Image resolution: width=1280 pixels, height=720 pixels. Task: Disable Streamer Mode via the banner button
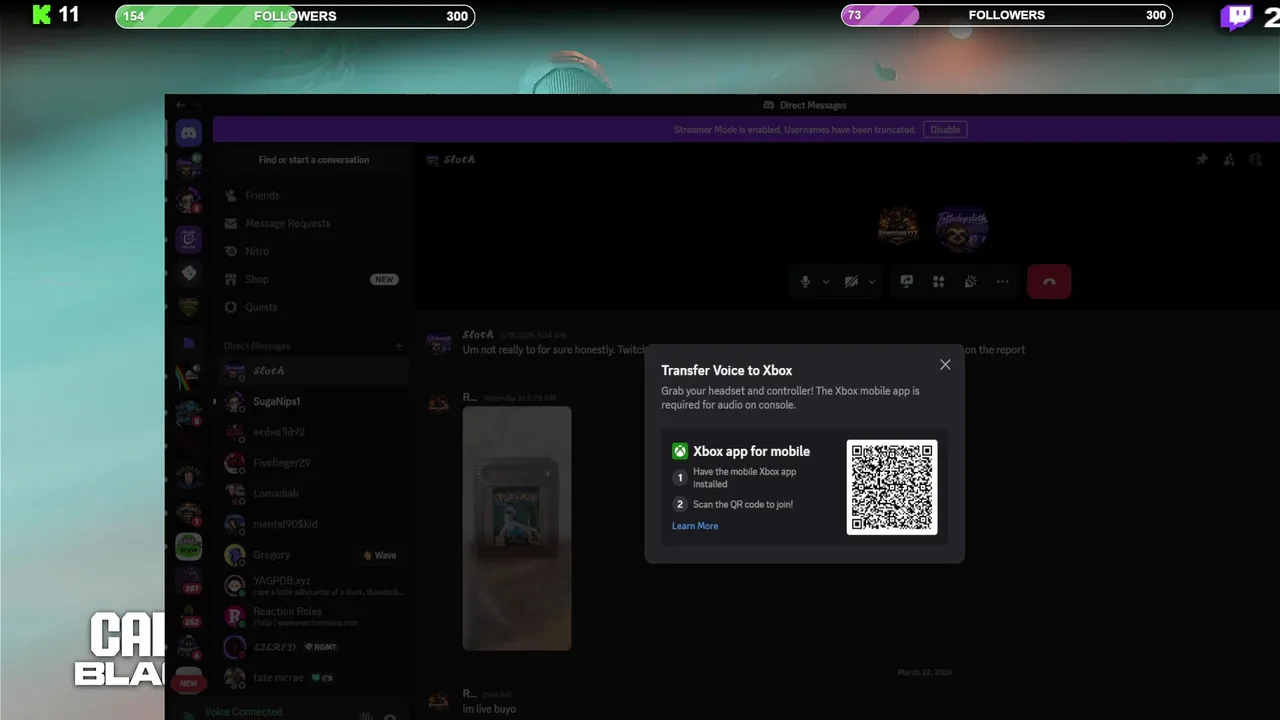pos(945,130)
